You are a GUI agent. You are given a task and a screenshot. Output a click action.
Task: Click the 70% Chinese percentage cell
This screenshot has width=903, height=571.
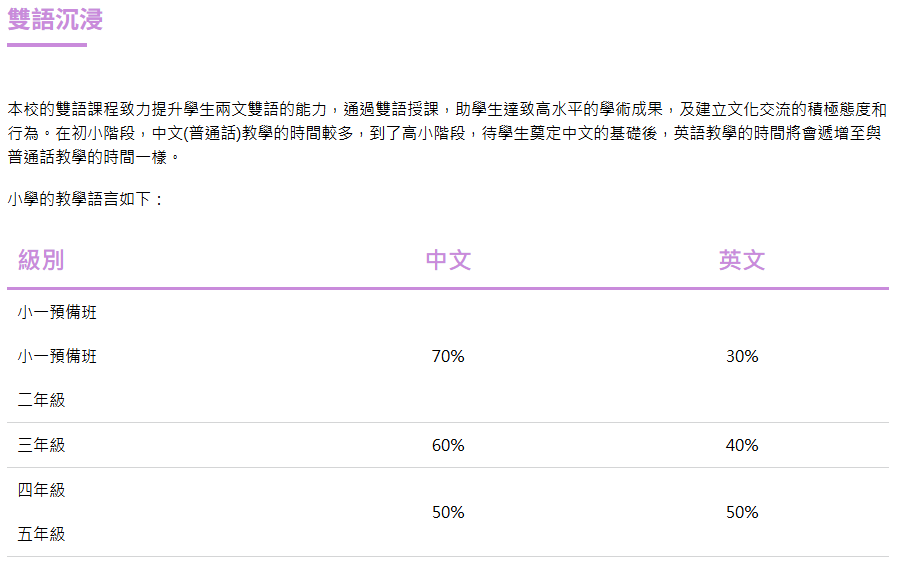(448, 356)
